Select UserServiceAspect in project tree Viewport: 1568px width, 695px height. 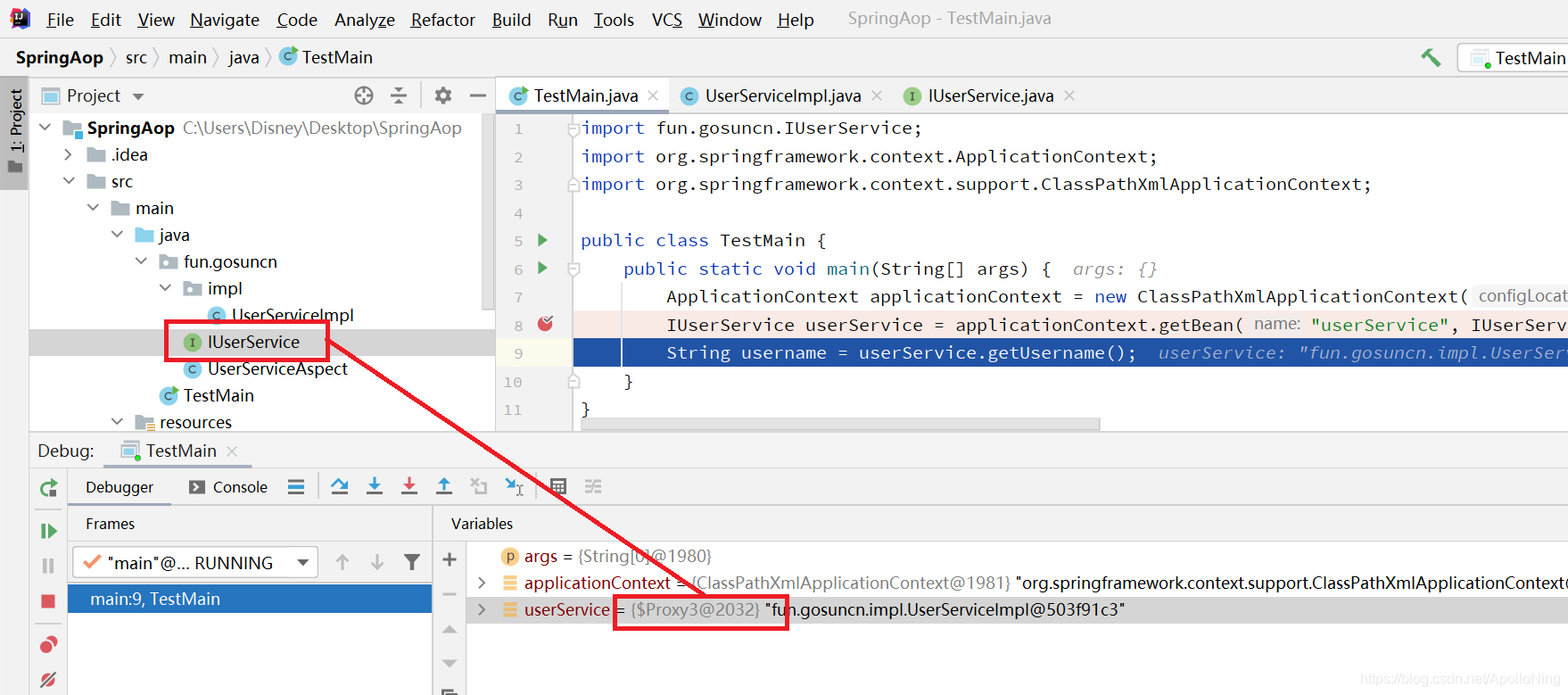[x=277, y=368]
